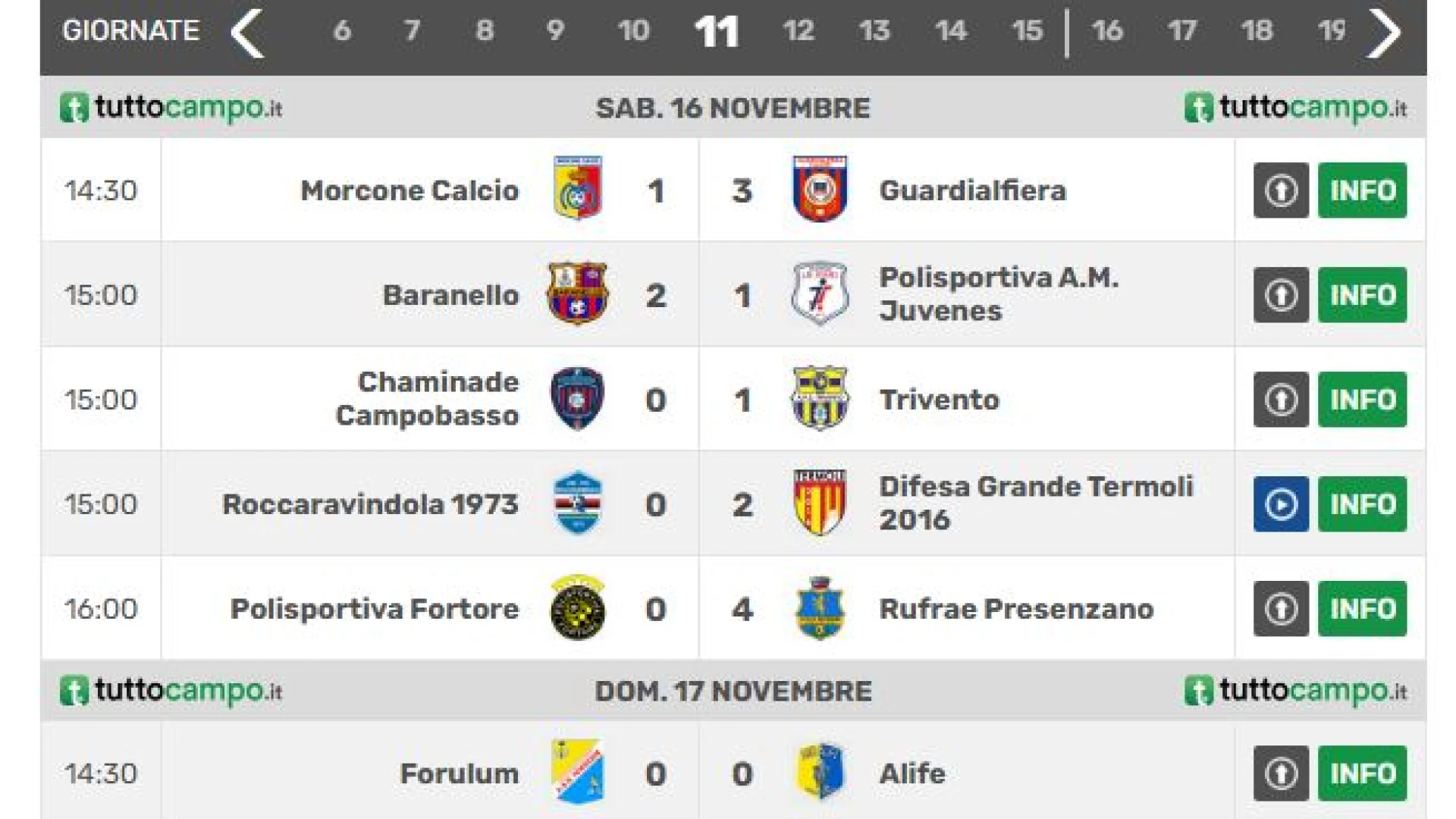Click the Guardialfiera team crest

click(x=820, y=189)
